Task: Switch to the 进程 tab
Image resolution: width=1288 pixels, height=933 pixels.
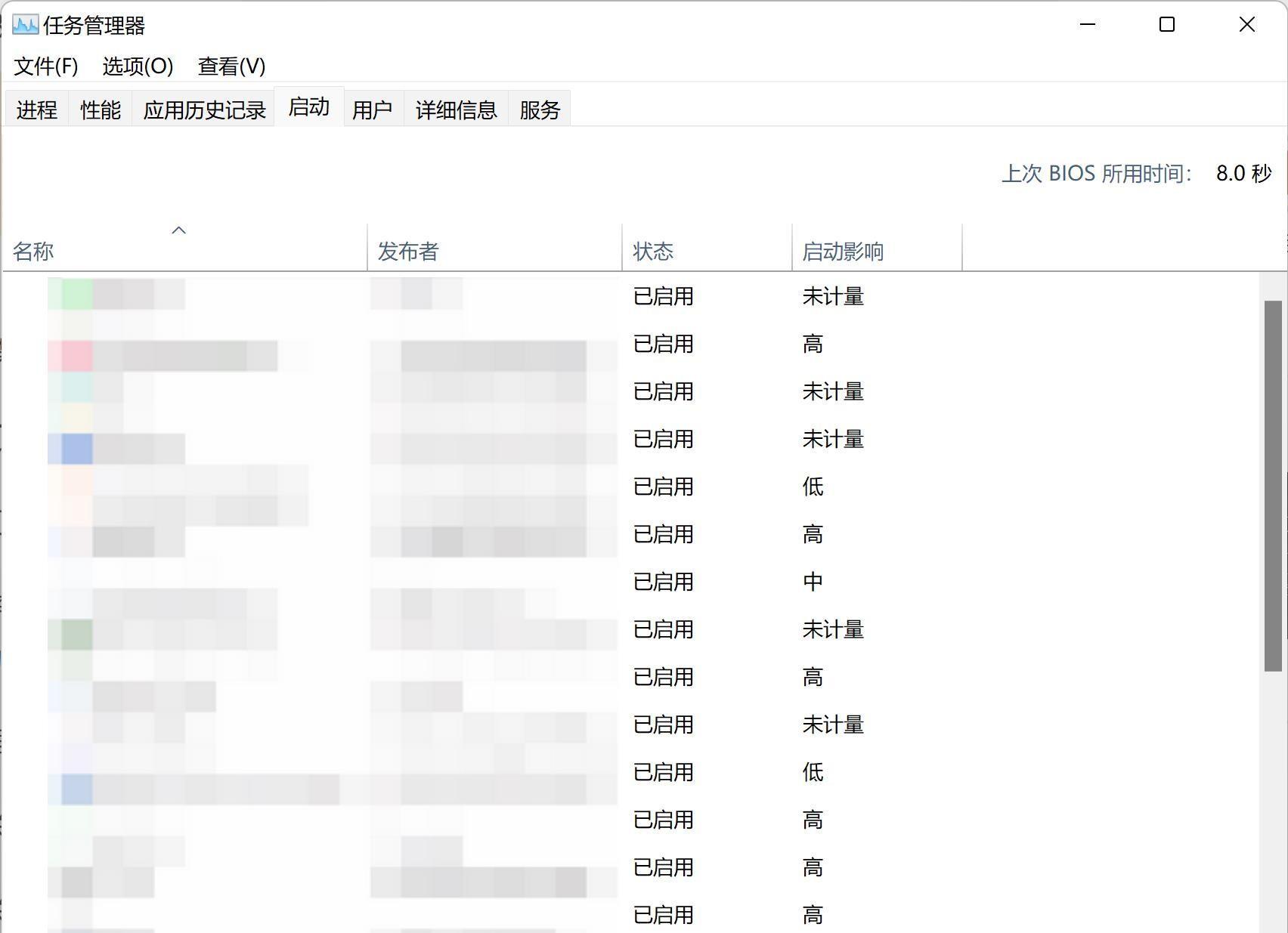Action: point(36,110)
